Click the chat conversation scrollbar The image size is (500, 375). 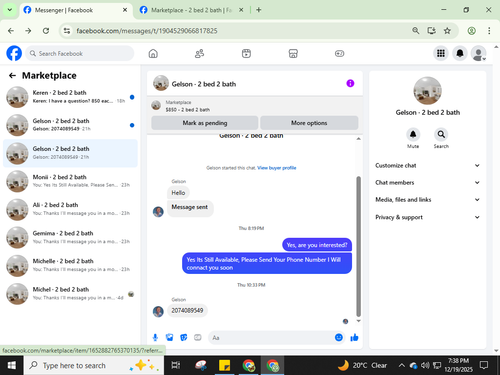358,247
